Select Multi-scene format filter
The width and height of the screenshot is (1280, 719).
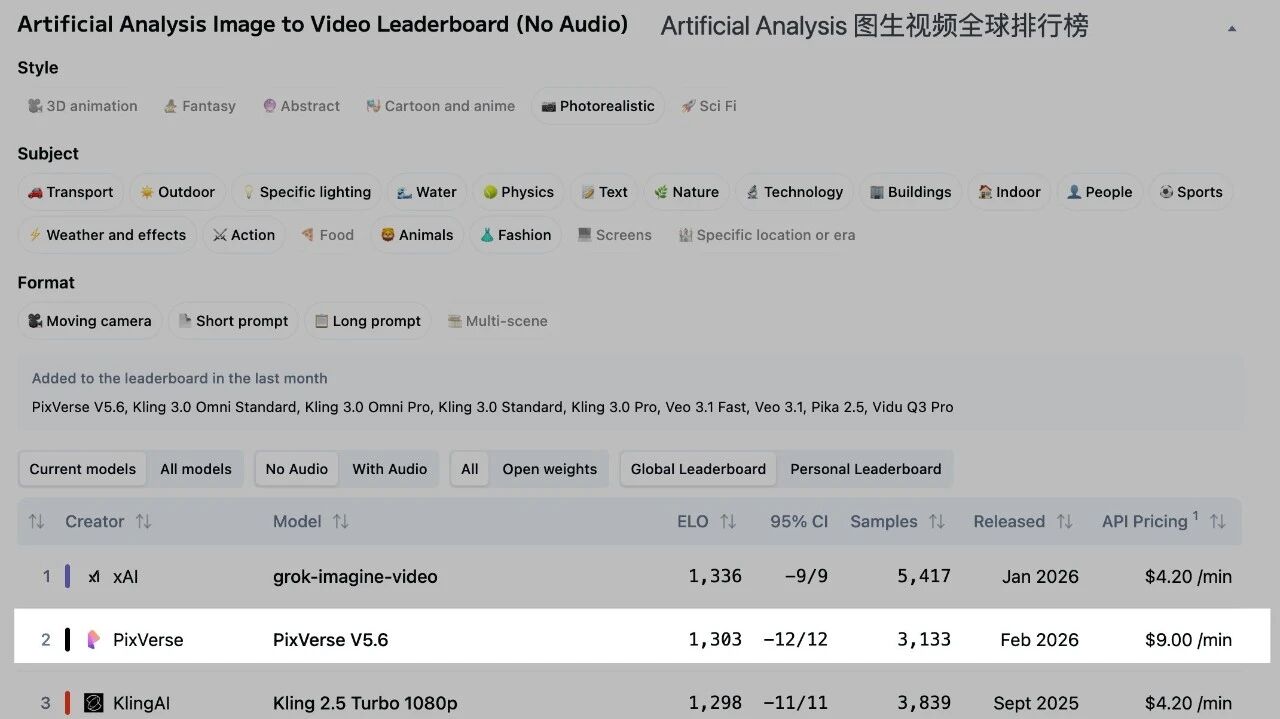(x=497, y=321)
